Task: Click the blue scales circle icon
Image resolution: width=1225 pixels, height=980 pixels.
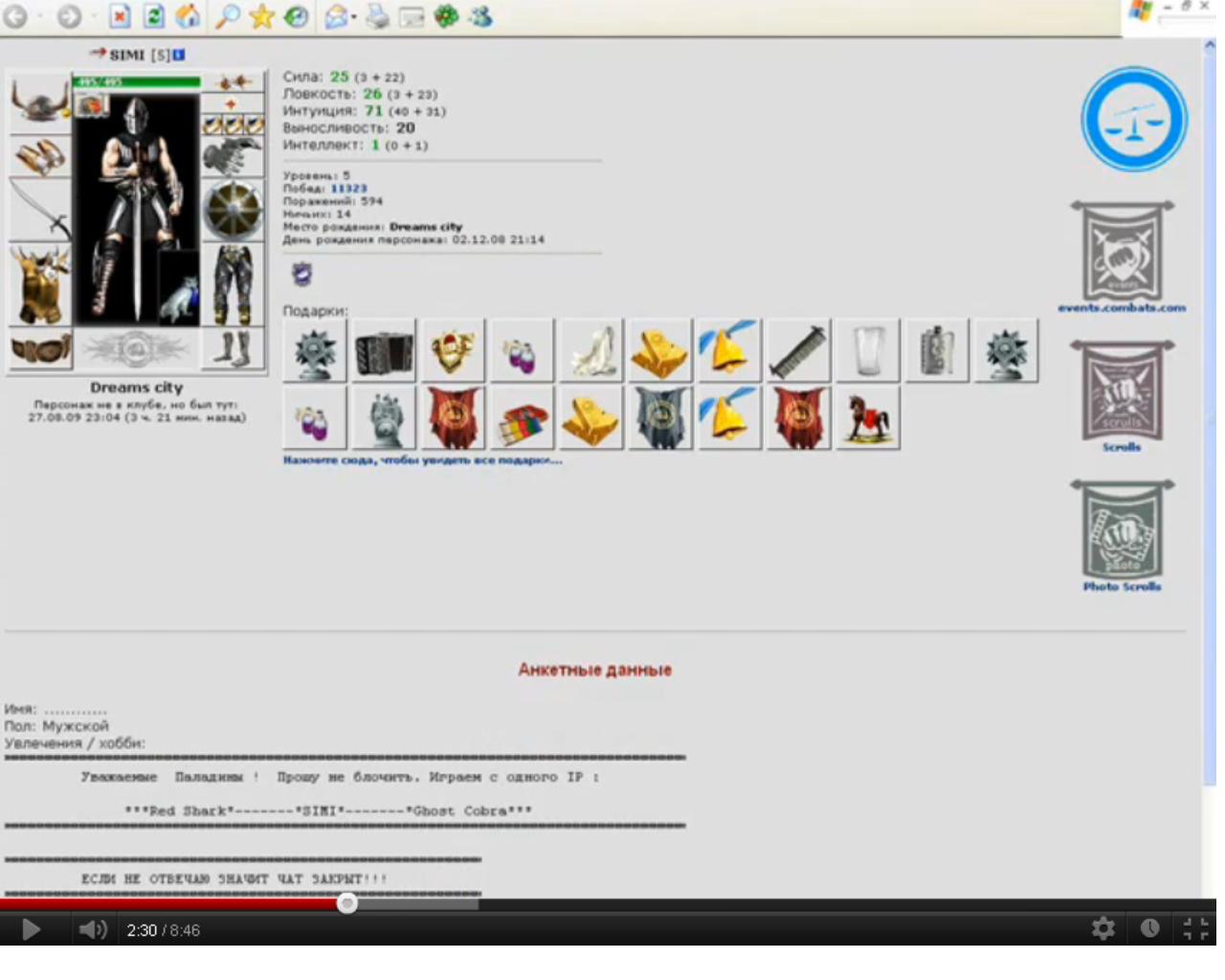Action: (x=1134, y=120)
